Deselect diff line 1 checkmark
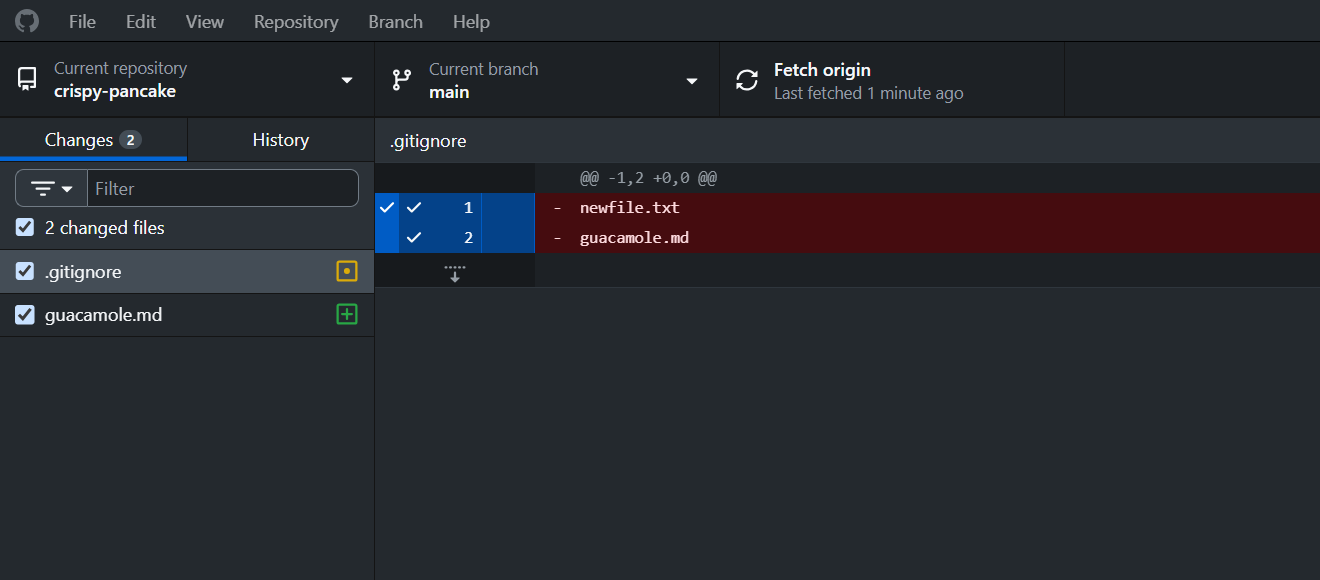This screenshot has width=1320, height=580. coord(414,208)
